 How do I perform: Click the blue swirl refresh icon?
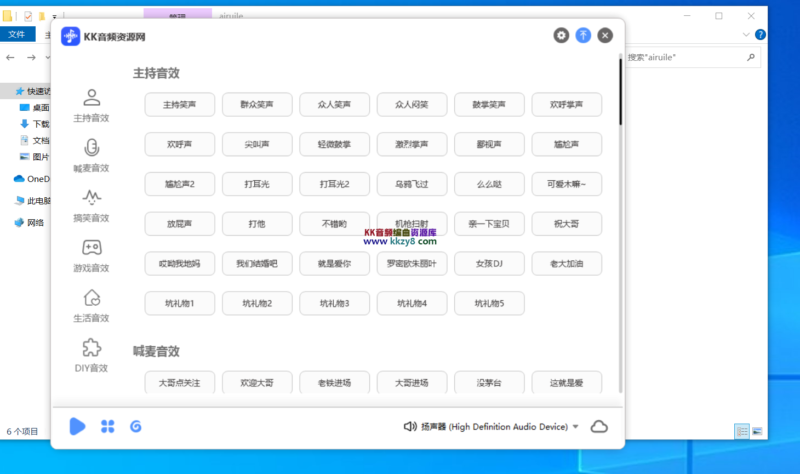[136, 426]
